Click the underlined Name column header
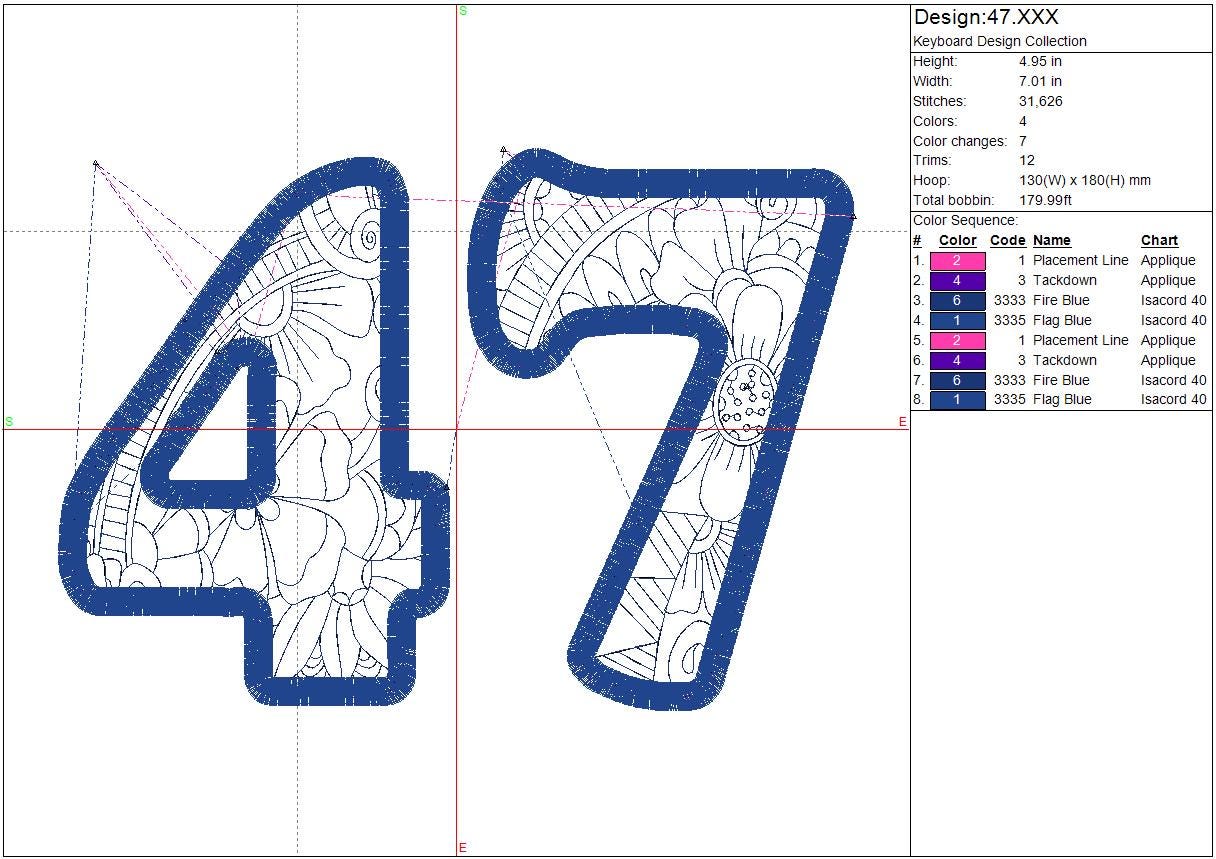Screen dimensions: 1216x859 pos(1051,241)
